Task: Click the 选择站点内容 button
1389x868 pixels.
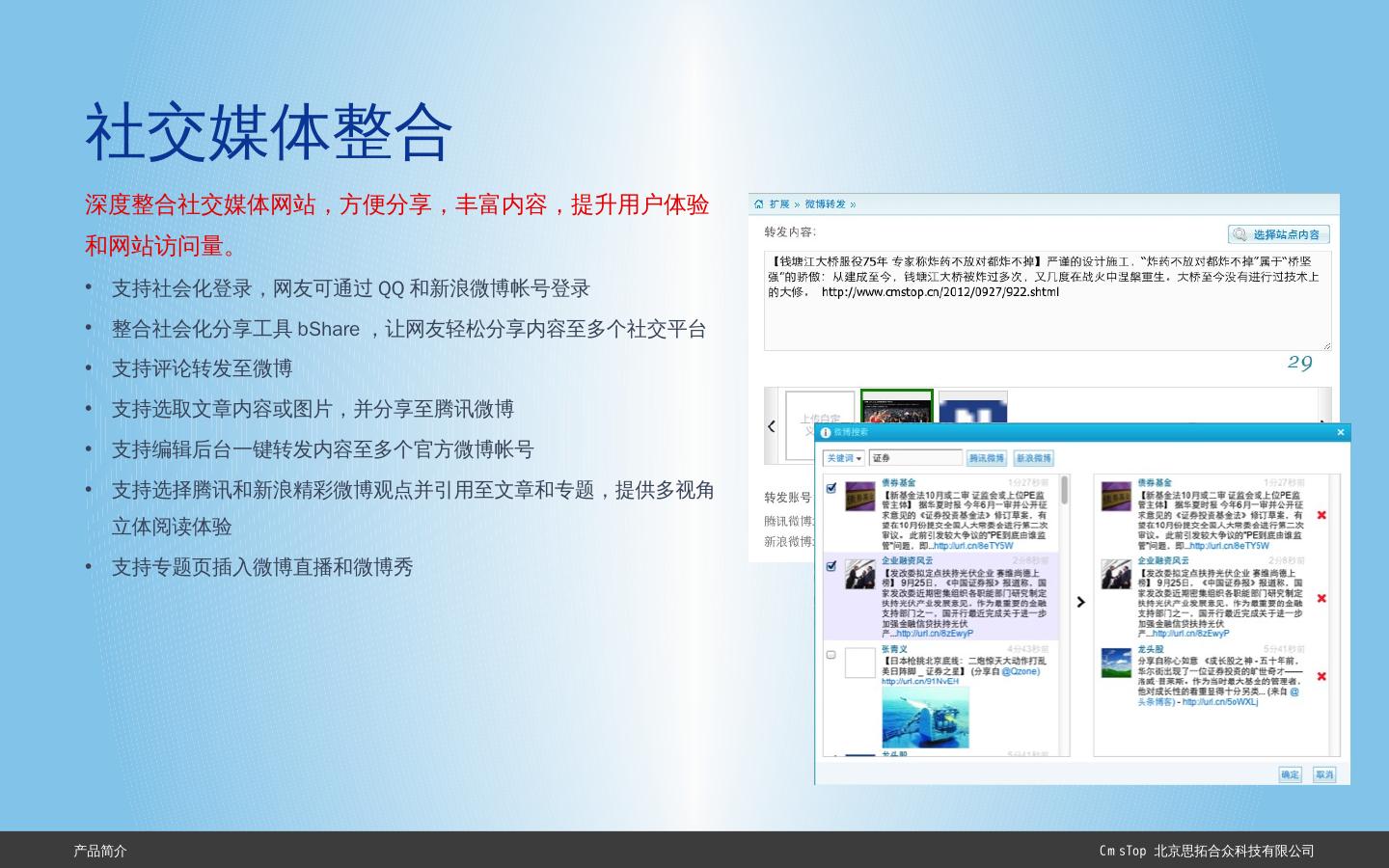Action: [1279, 234]
